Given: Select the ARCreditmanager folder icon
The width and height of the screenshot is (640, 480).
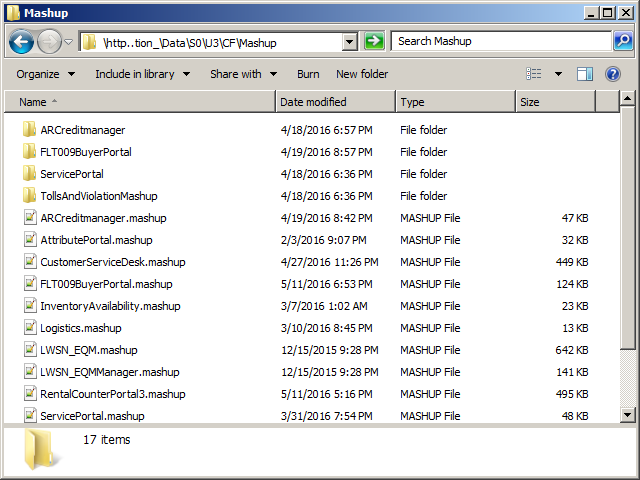Looking at the screenshot, I should [29, 130].
